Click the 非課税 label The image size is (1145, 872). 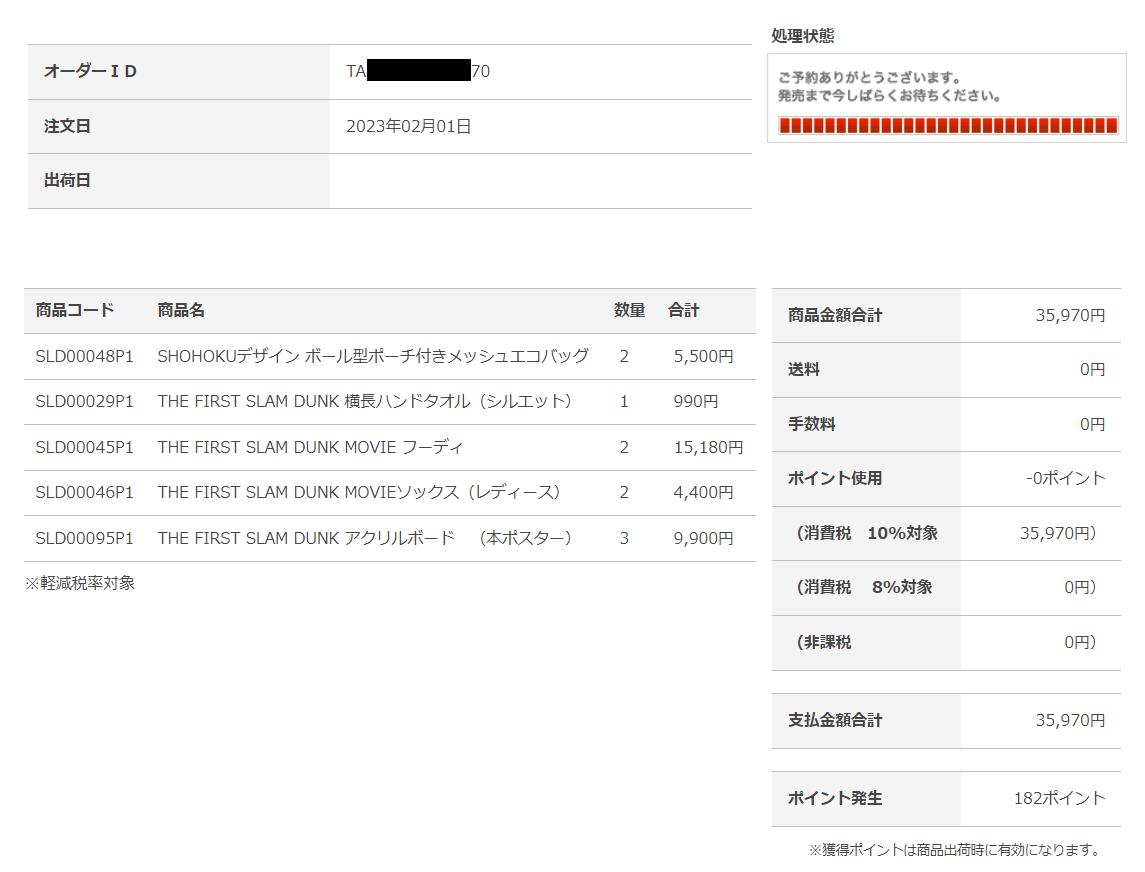coord(824,642)
